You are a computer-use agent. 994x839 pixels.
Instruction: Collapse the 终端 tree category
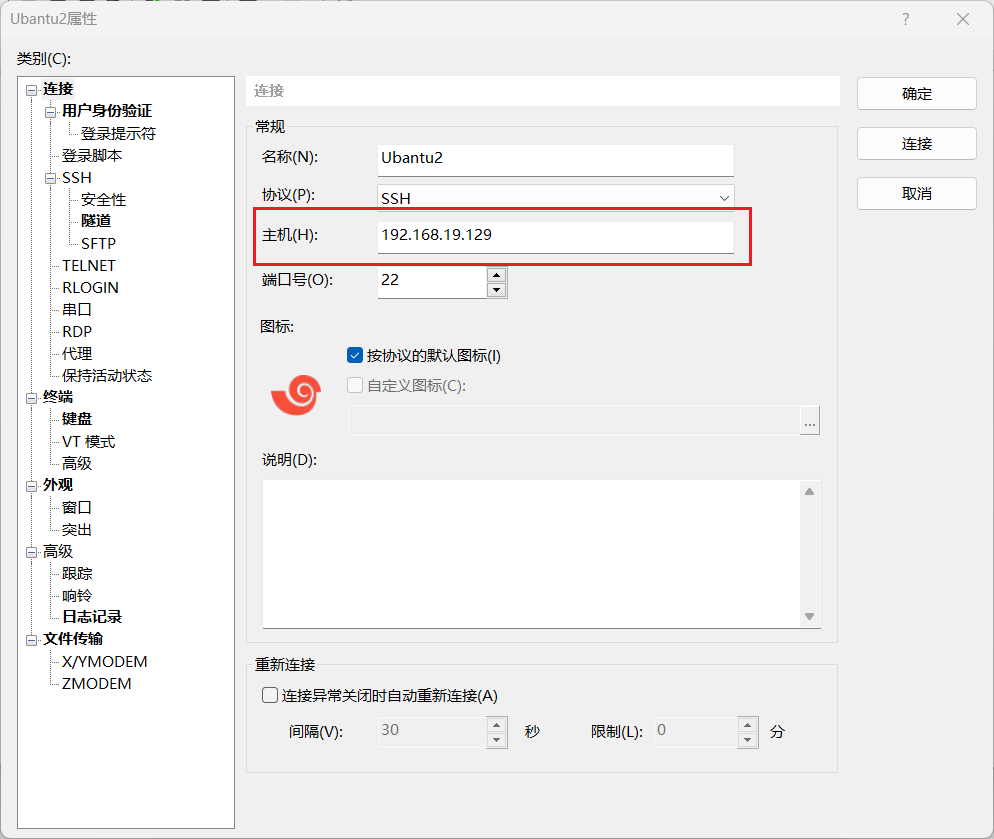[32, 398]
